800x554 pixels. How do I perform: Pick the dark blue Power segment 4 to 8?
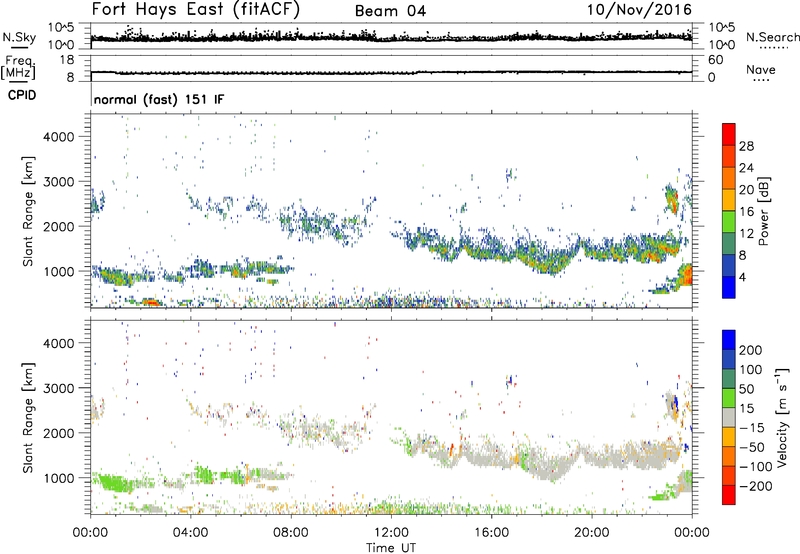729,265
